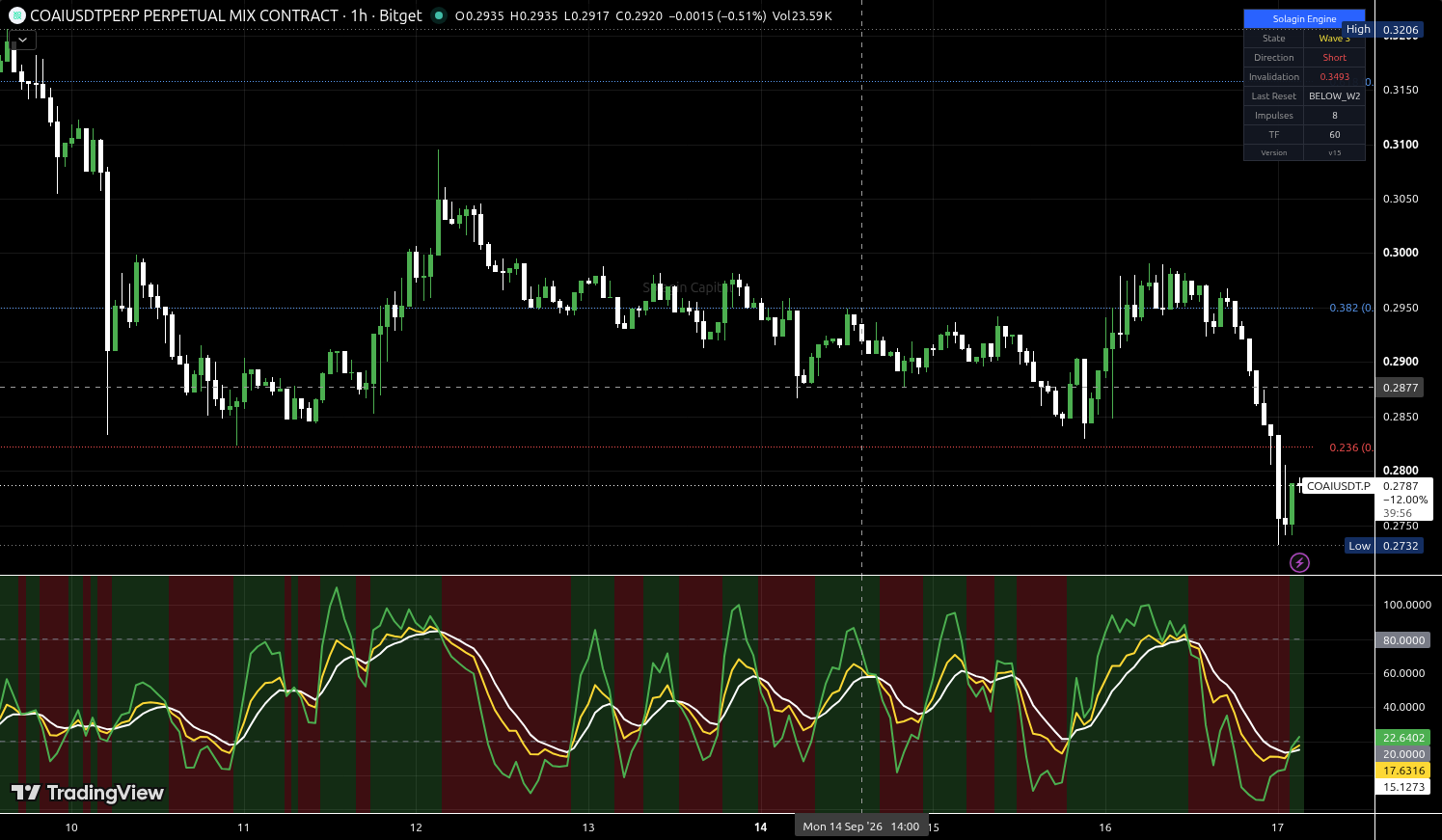1442x840 pixels.
Task: Click the 'BELOW_W2' value cell
Action: coord(1334,96)
